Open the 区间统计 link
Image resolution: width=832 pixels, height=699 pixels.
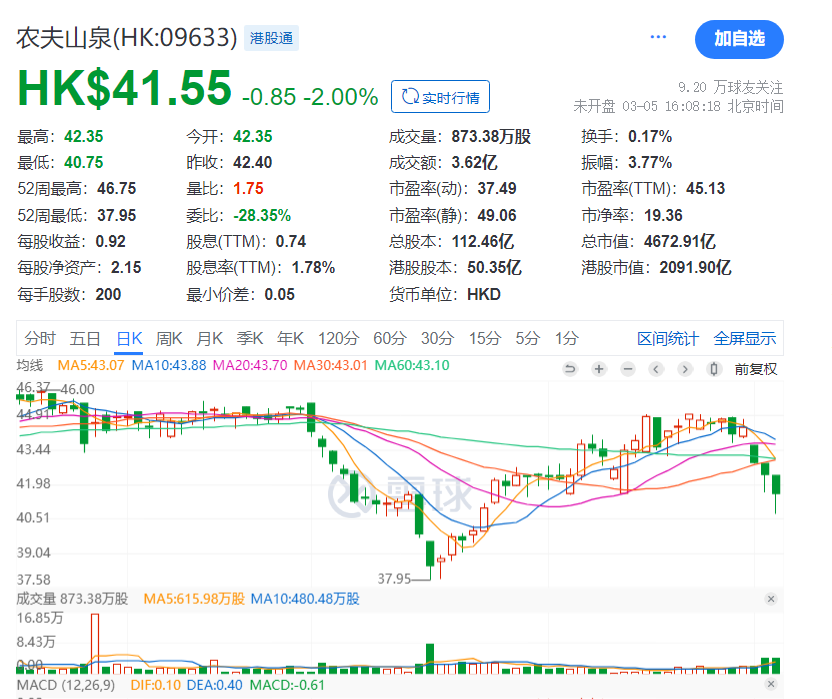(668, 338)
